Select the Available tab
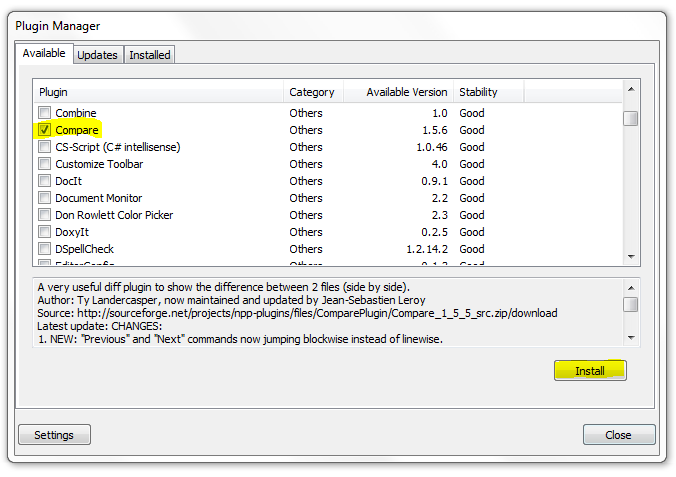676x477 pixels. (44, 53)
